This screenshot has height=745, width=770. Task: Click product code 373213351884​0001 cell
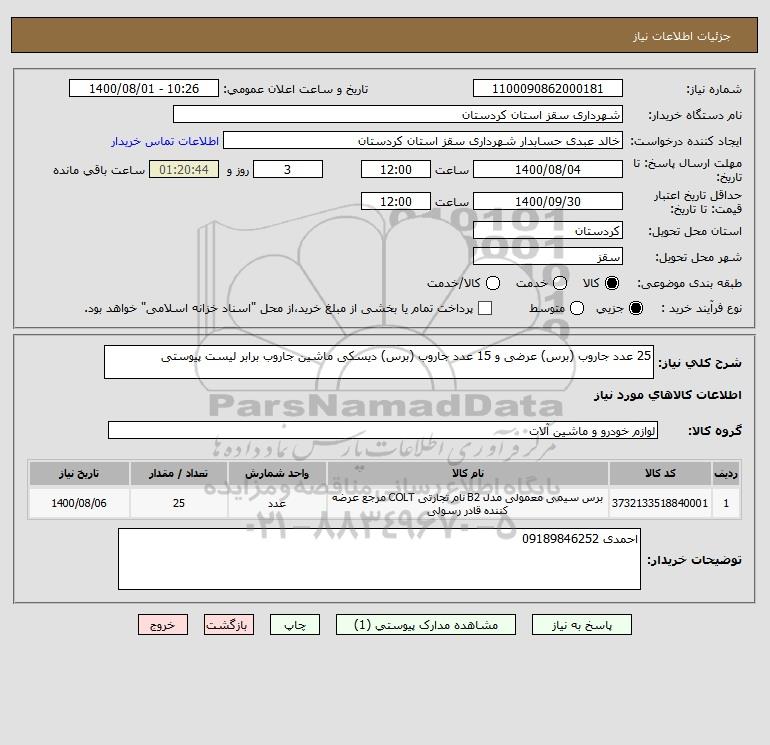[x=660, y=503]
